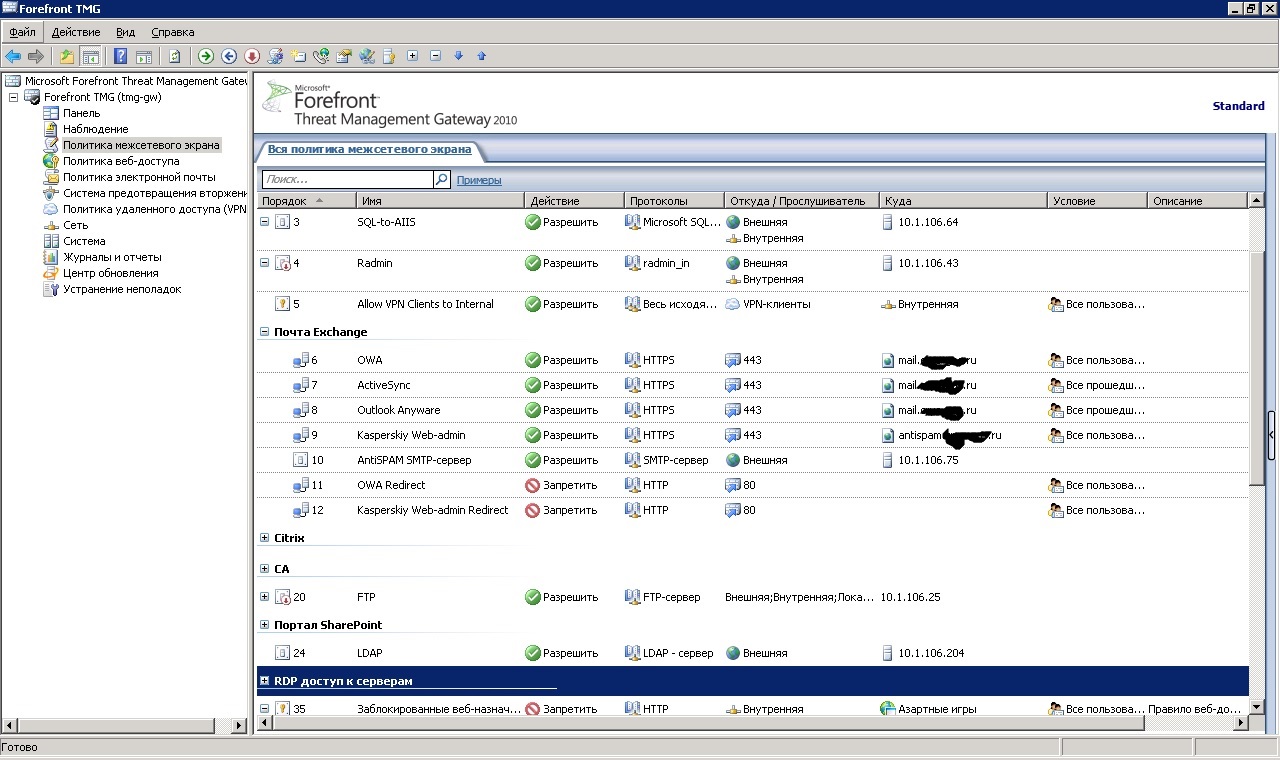The height and width of the screenshot is (760, 1280).
Task: Select Панель in the console tree
Action: click(82, 113)
